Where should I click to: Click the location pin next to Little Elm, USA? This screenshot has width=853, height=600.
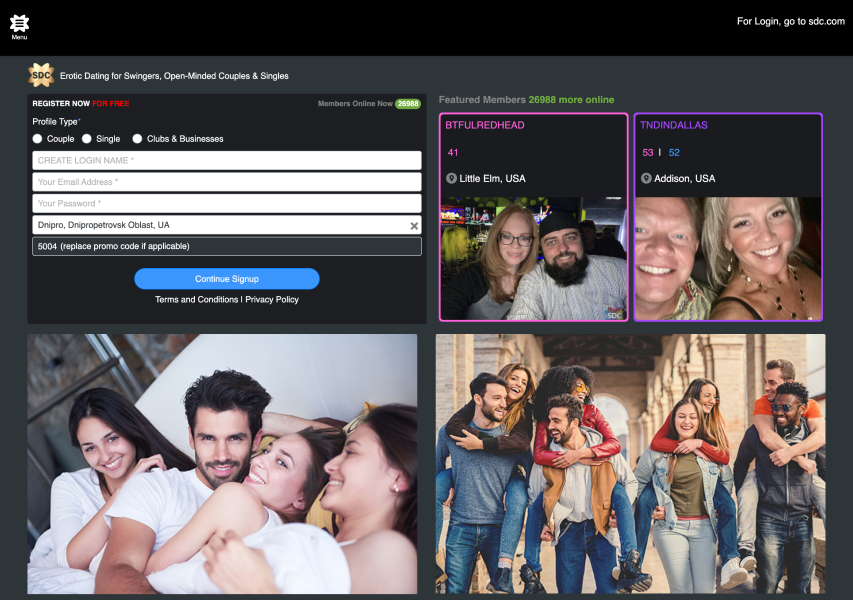point(451,178)
